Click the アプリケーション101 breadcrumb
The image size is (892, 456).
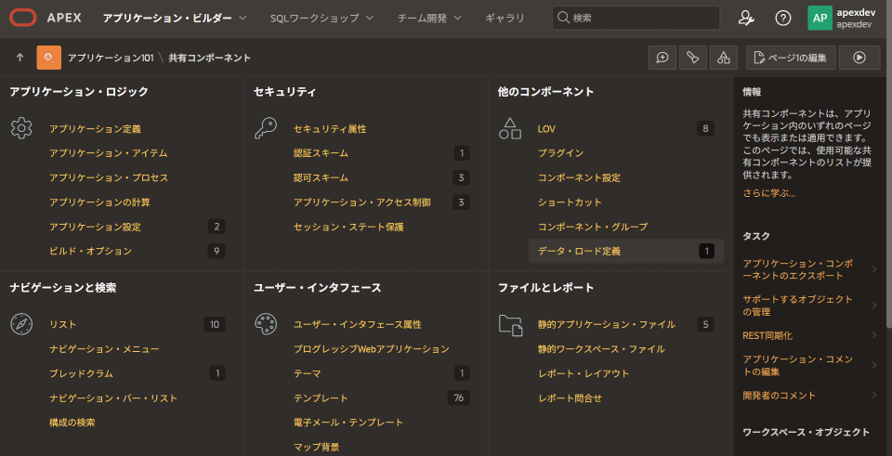[x=110, y=57]
